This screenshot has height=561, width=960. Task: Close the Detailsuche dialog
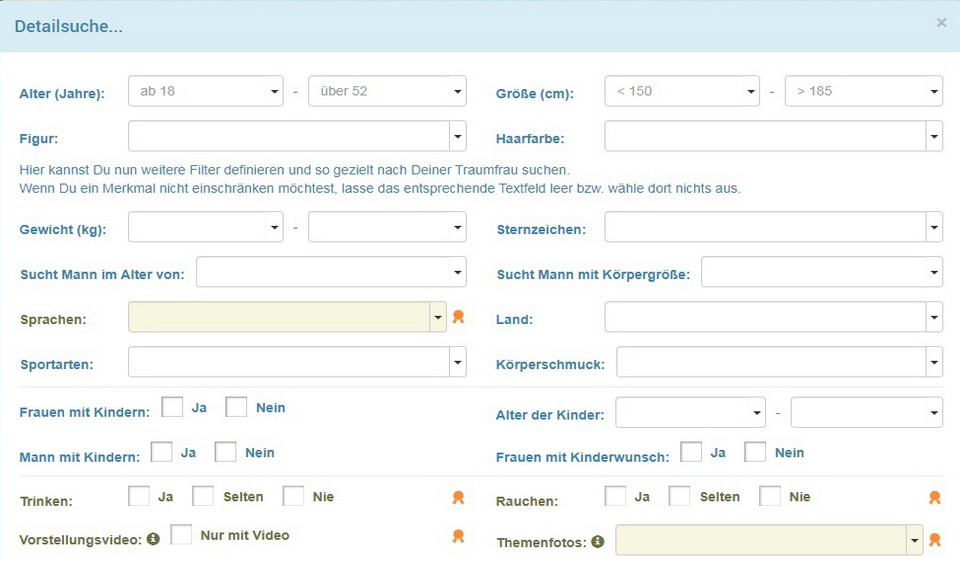[941, 23]
